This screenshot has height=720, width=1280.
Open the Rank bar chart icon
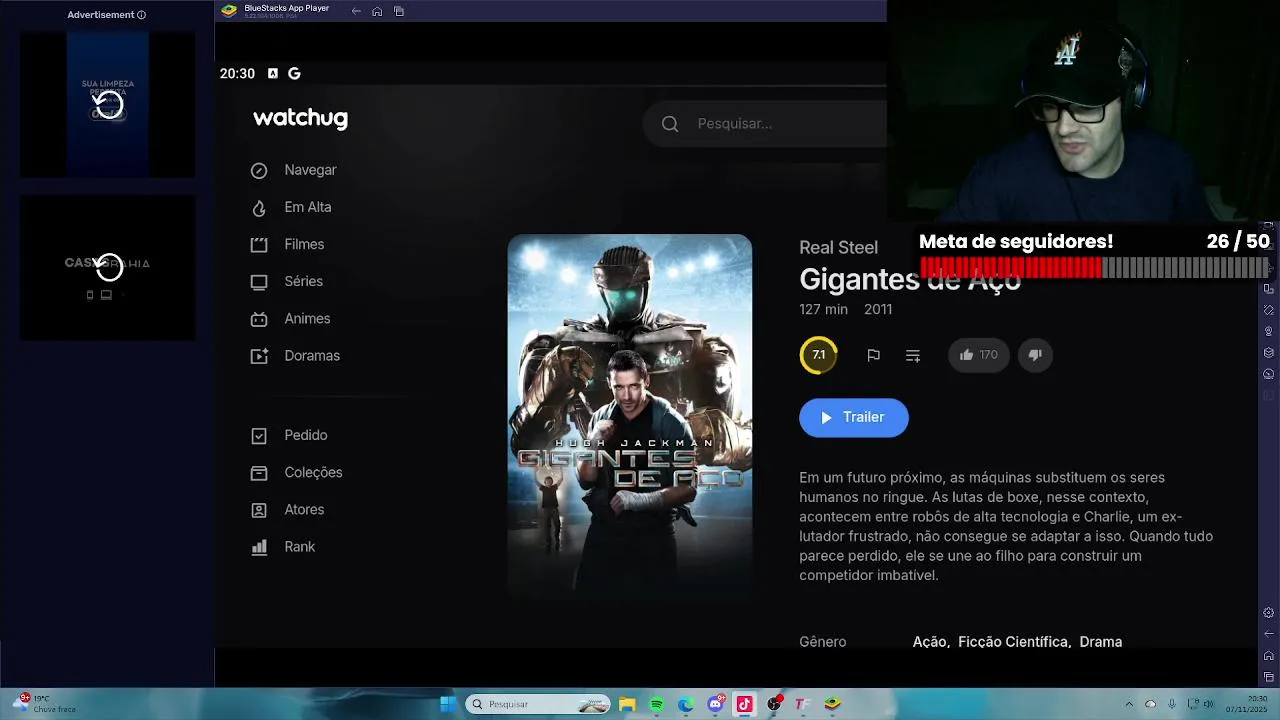click(x=259, y=547)
